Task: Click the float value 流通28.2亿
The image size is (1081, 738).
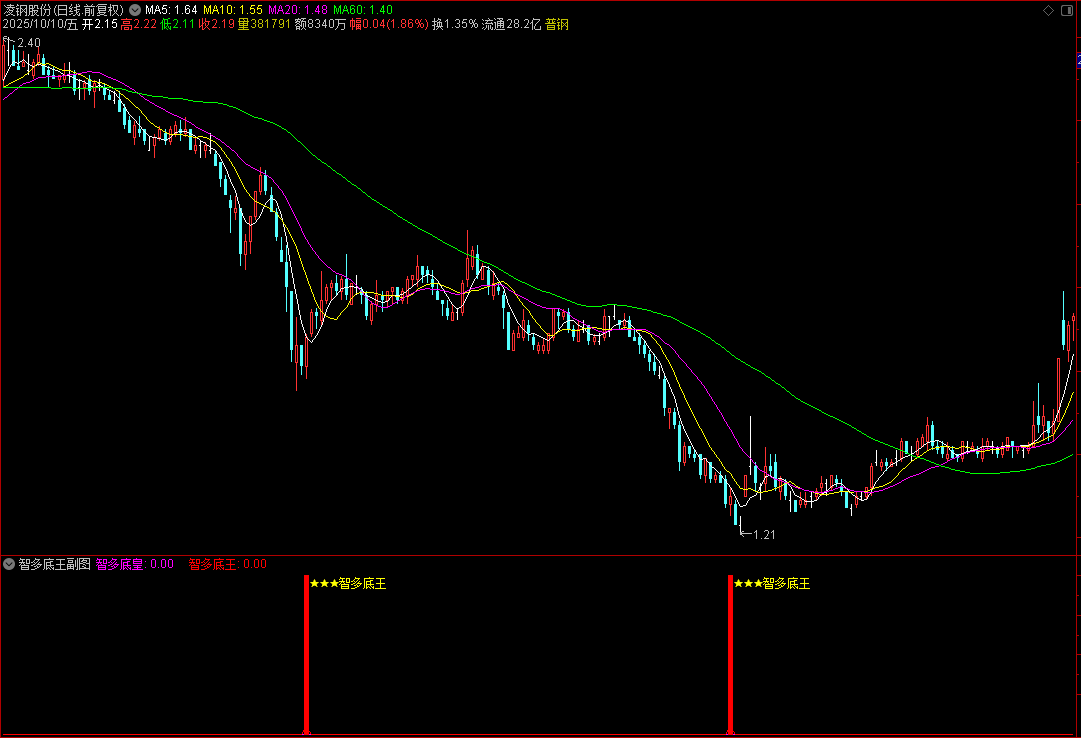Action: tap(511, 25)
